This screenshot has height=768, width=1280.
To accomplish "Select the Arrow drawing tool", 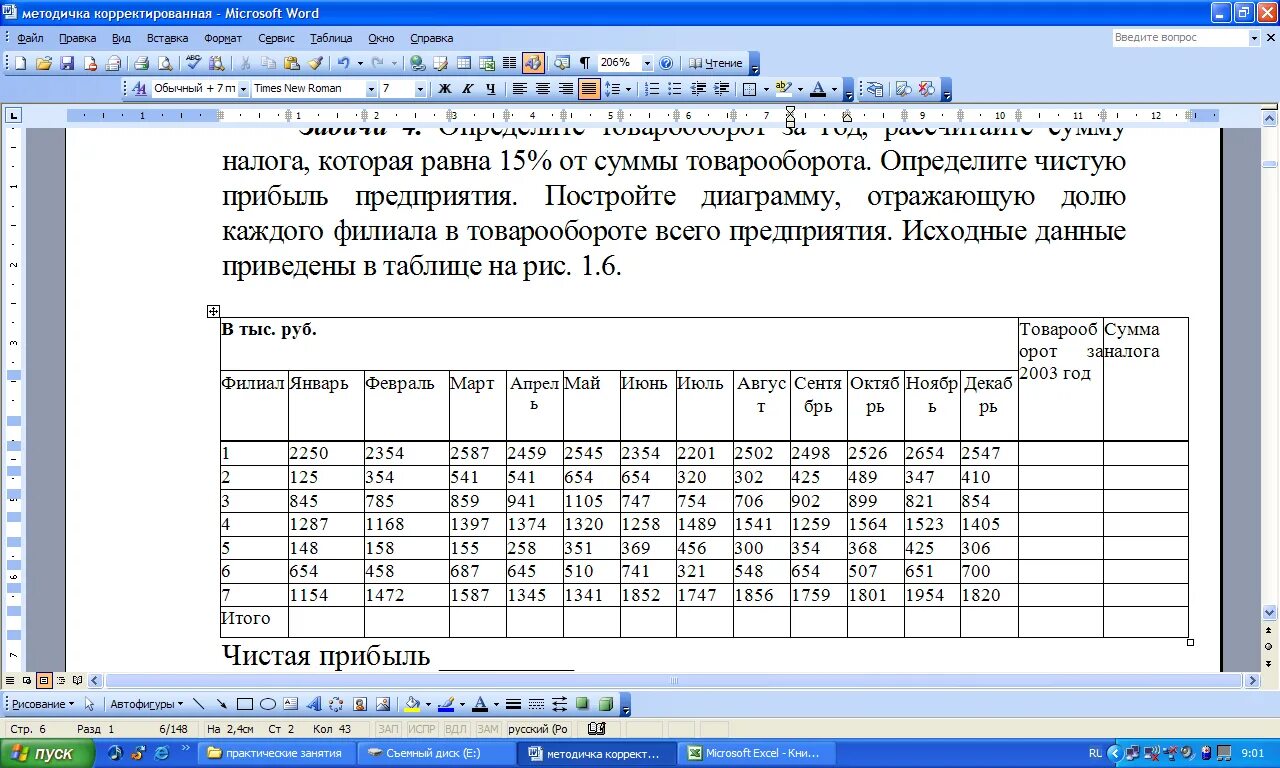I will (221, 704).
